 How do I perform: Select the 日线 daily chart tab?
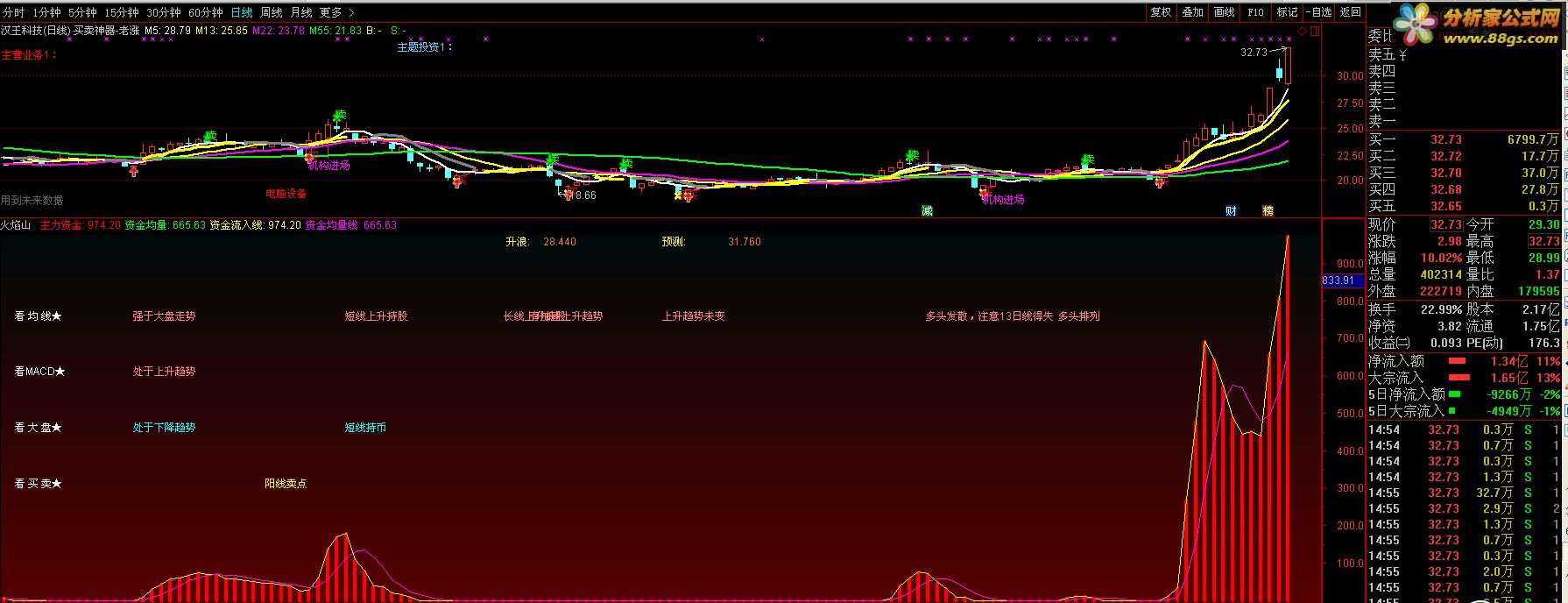(242, 12)
